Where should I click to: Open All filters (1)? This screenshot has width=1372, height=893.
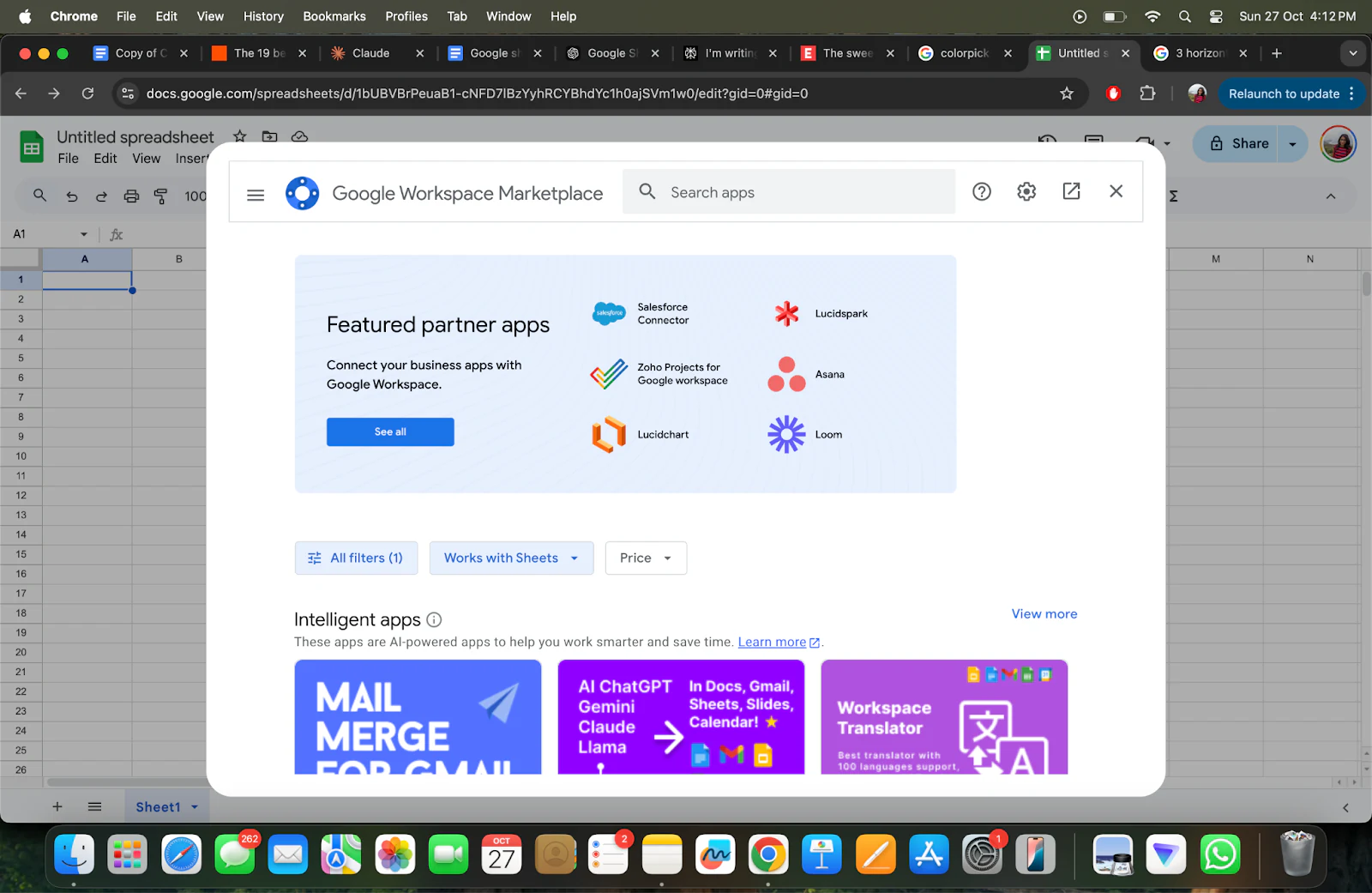pos(356,558)
